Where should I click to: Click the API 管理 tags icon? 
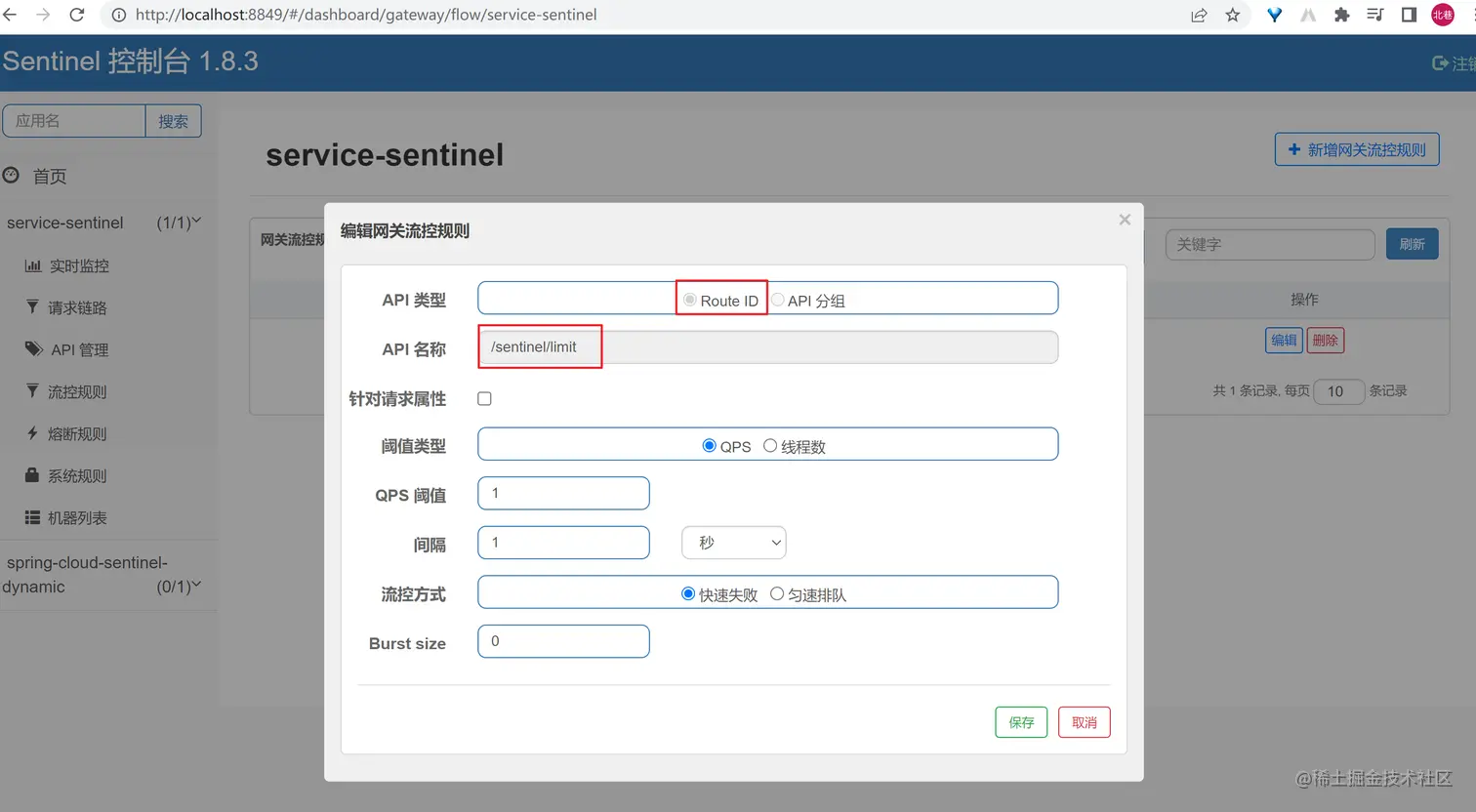click(34, 348)
